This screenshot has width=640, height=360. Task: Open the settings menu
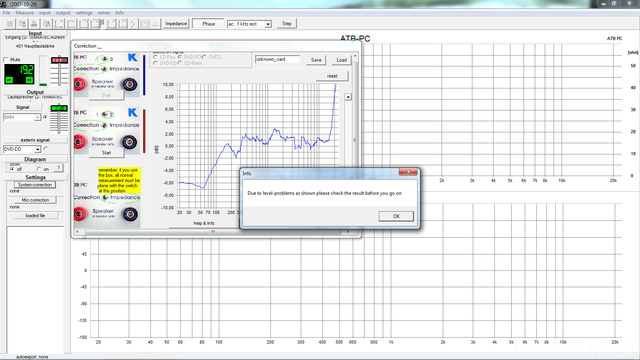(84, 13)
